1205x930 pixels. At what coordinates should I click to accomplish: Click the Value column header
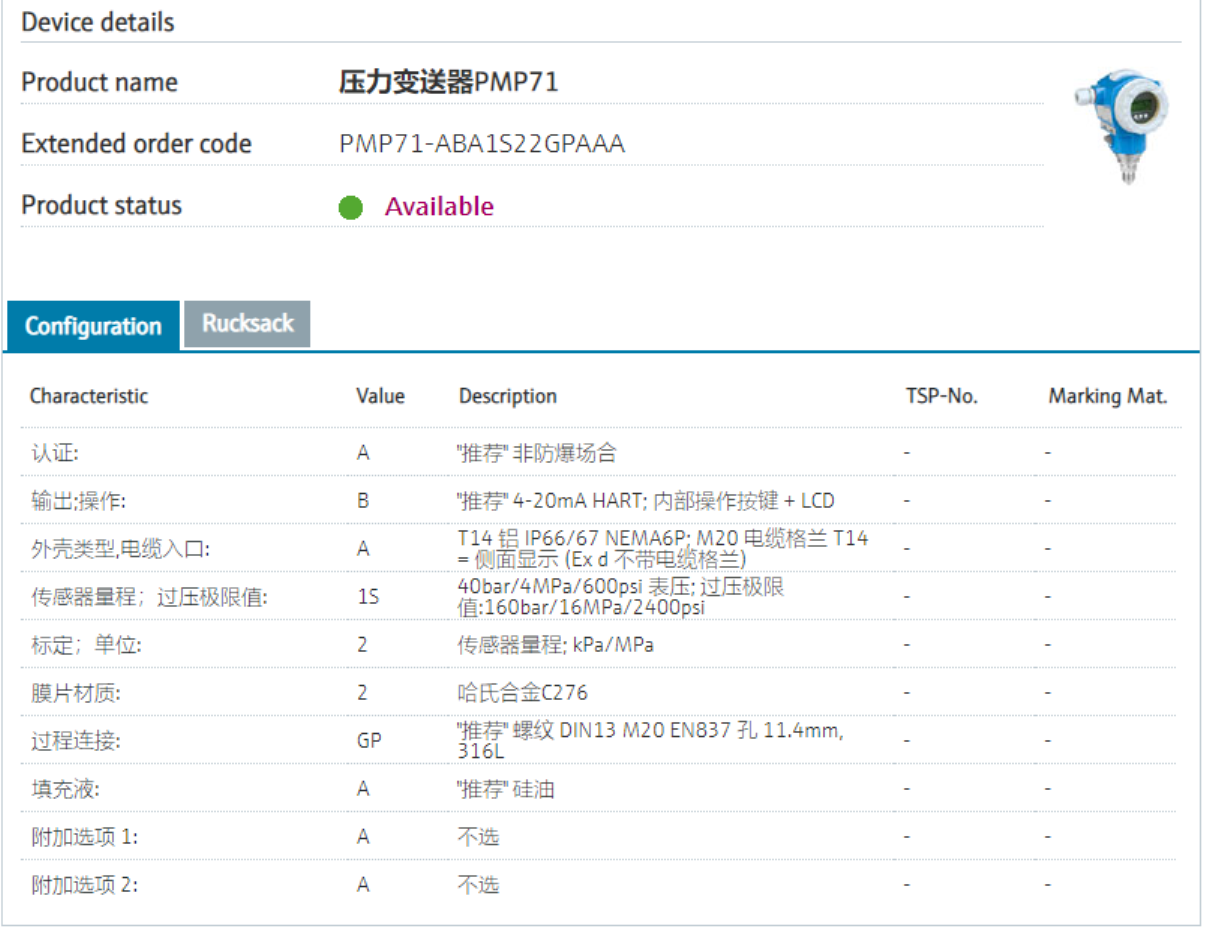click(x=380, y=396)
